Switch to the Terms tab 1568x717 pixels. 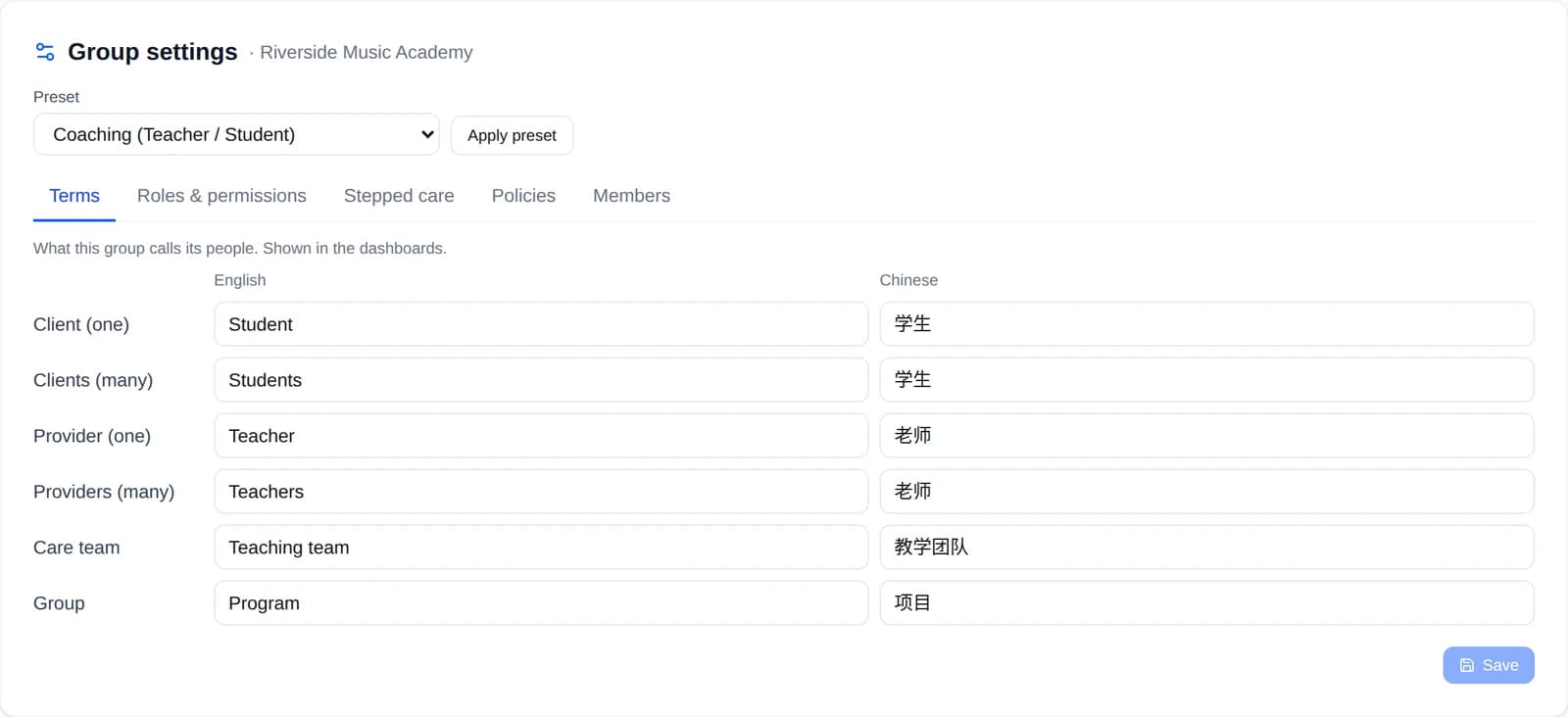tap(74, 196)
